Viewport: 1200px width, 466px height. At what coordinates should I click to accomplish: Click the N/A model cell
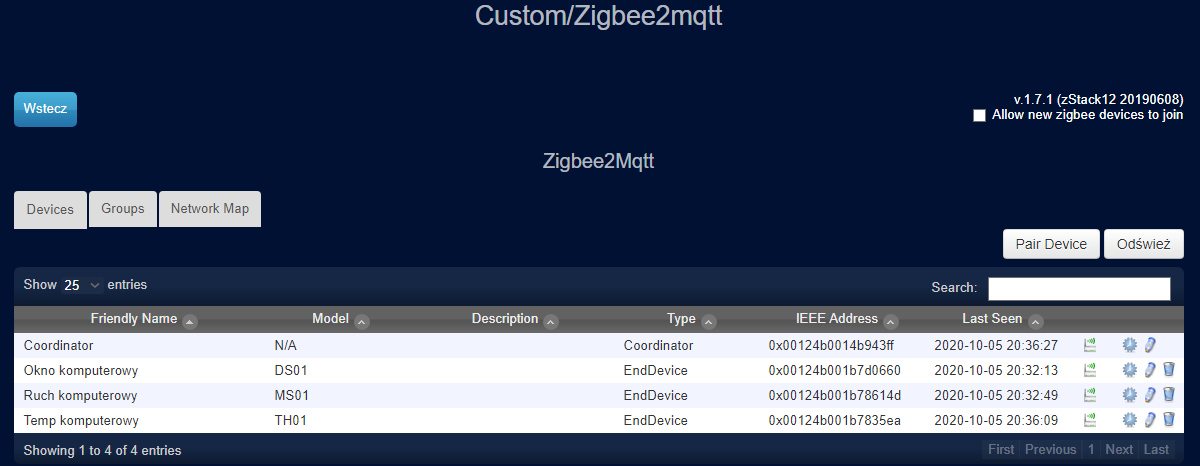tap(285, 345)
